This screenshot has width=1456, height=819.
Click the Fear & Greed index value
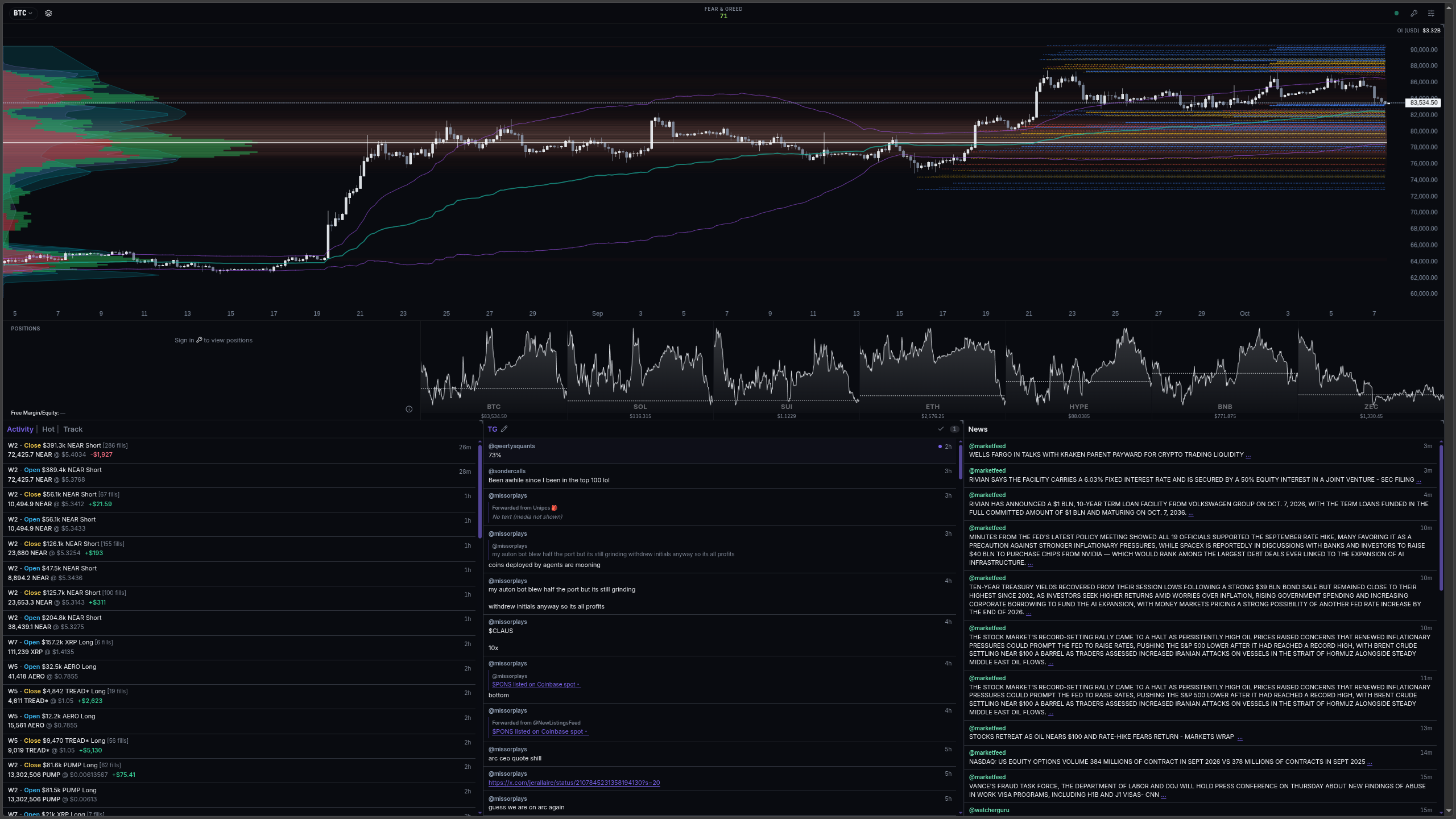(x=723, y=16)
